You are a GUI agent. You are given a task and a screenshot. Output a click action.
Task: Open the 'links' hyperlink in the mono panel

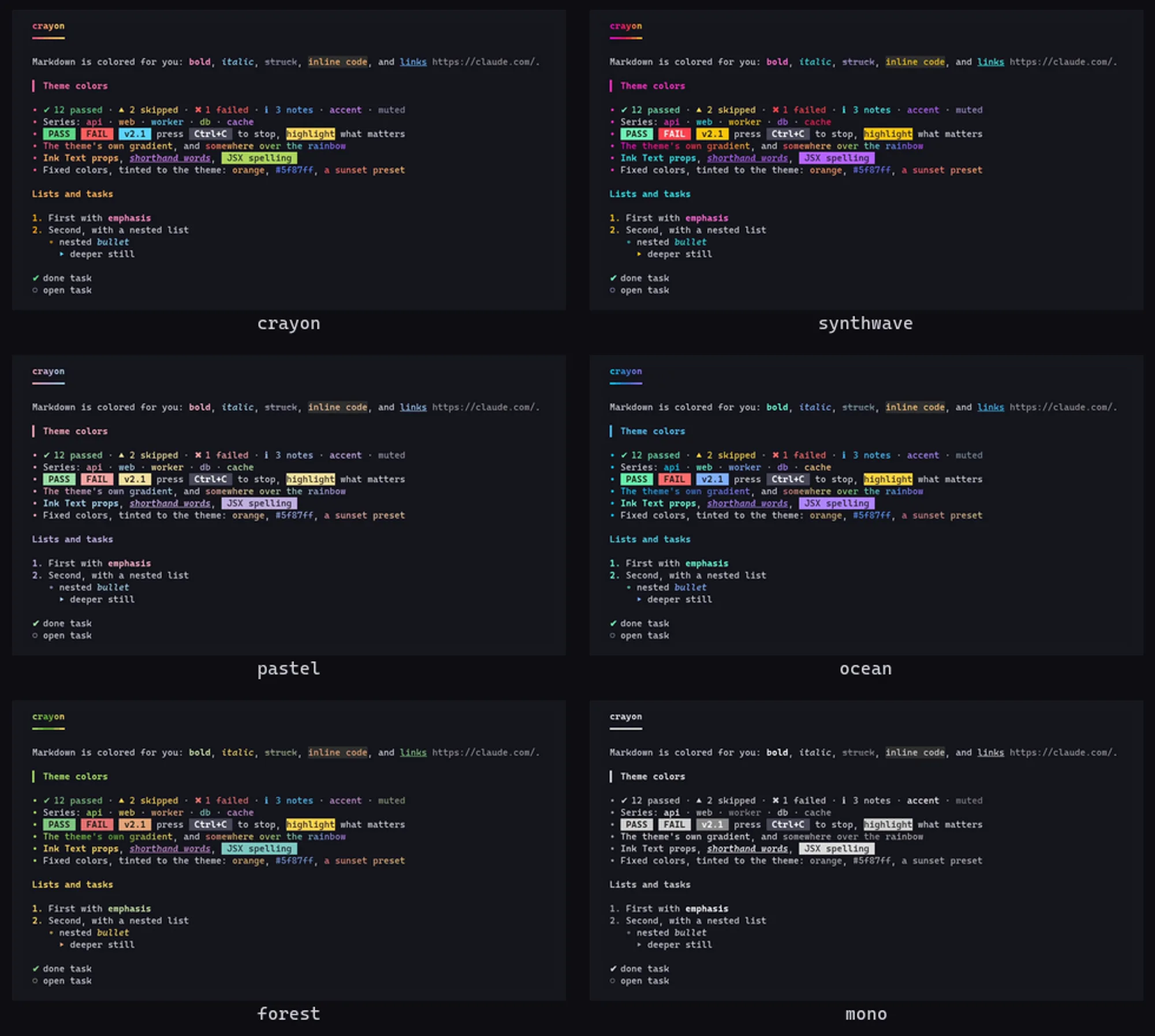pyautogui.click(x=990, y=752)
